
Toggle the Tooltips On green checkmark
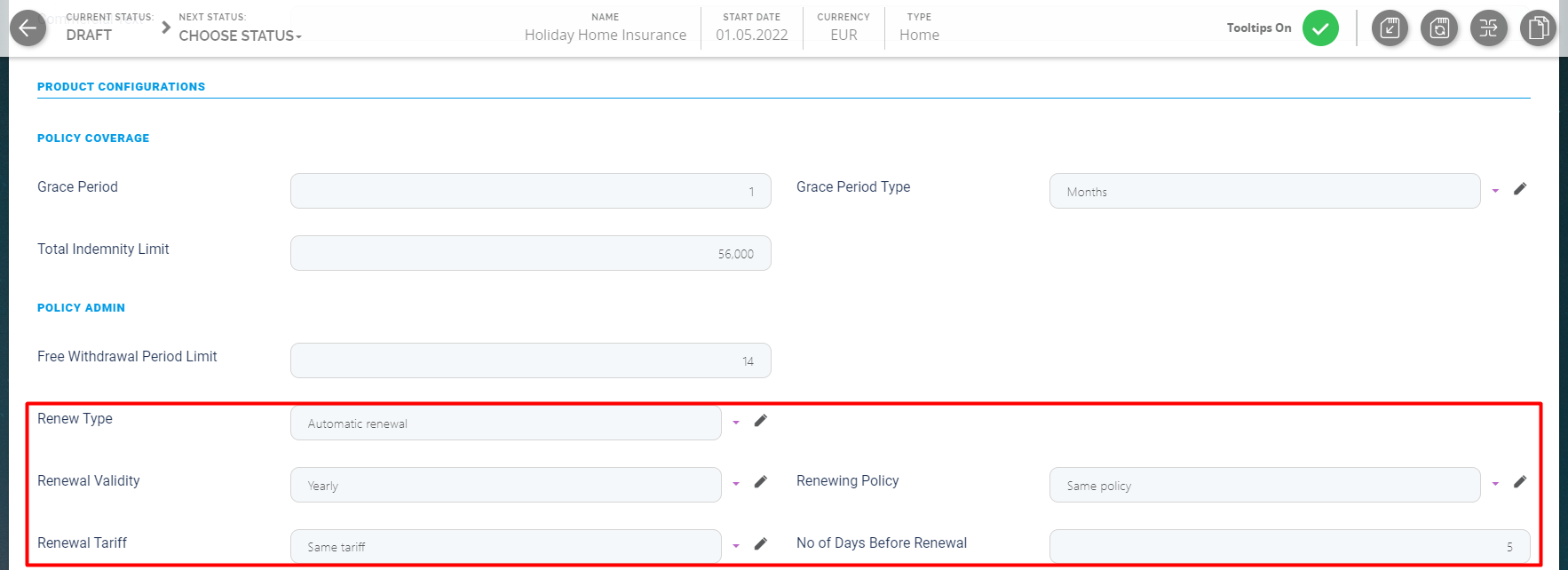(x=1320, y=28)
